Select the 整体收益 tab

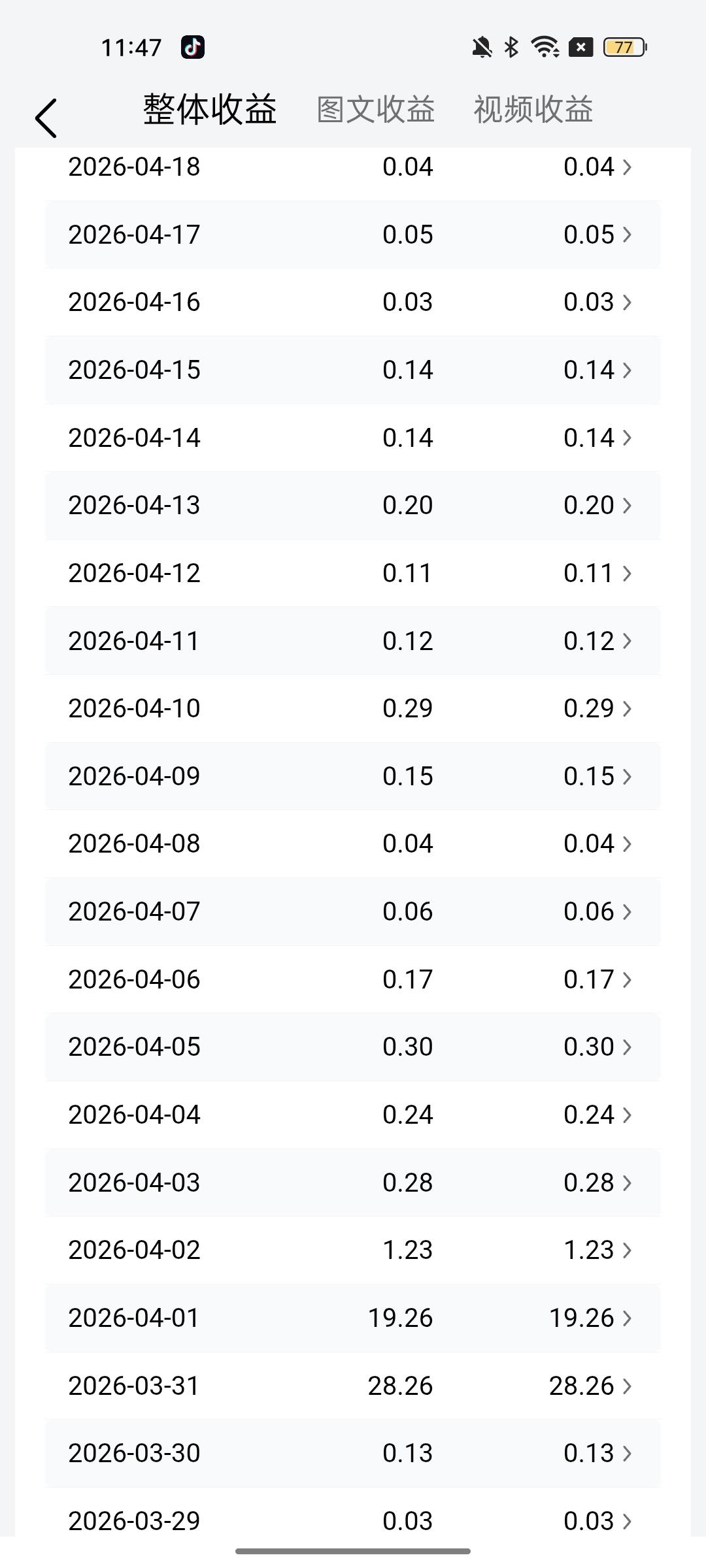(x=210, y=109)
